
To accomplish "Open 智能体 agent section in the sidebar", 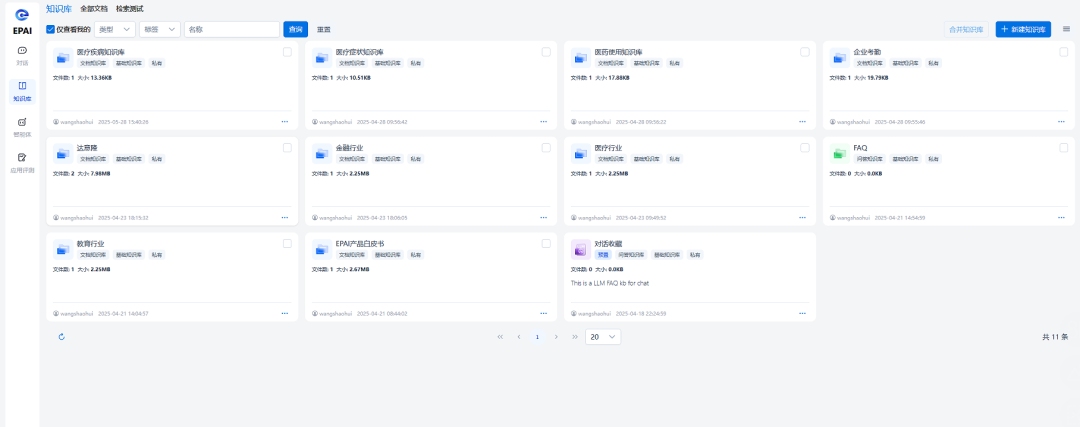I will pyautogui.click(x=22, y=125).
